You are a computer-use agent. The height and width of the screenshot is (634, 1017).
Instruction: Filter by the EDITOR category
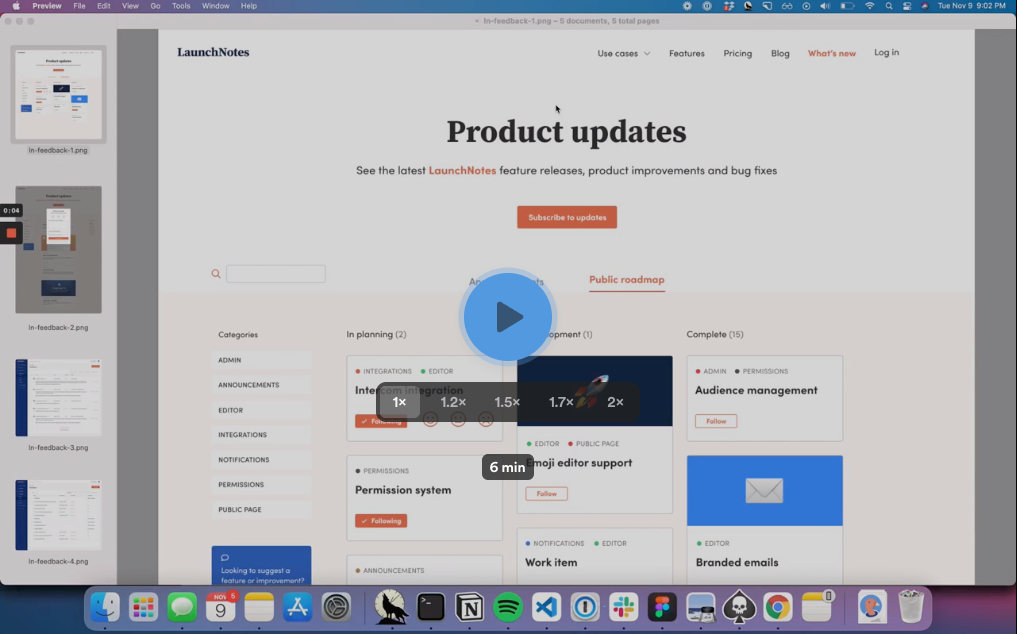click(x=261, y=410)
